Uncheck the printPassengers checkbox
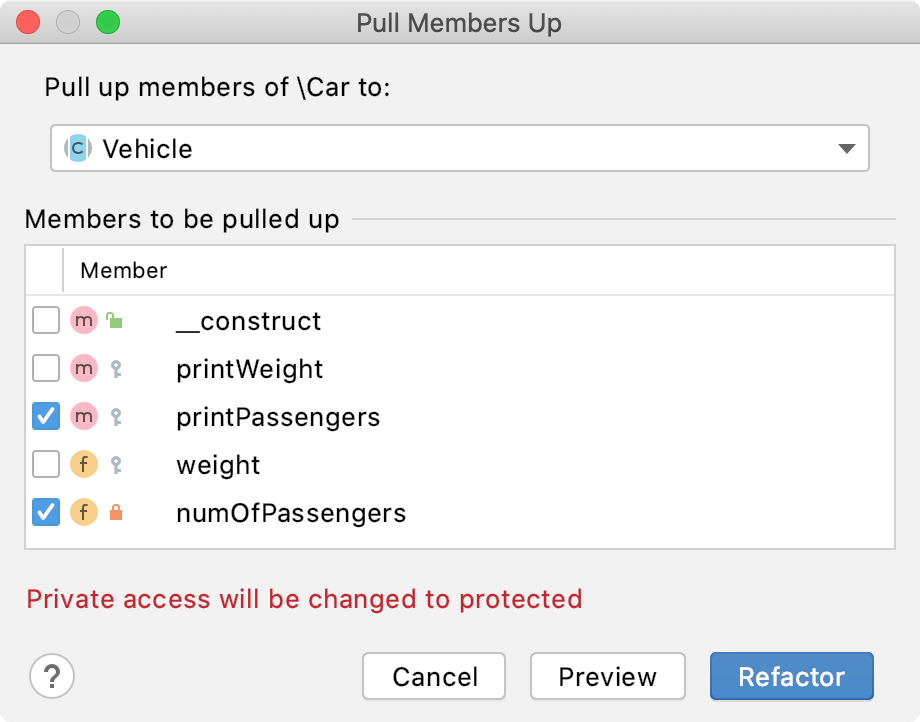This screenshot has height=722, width=920. coord(46,416)
